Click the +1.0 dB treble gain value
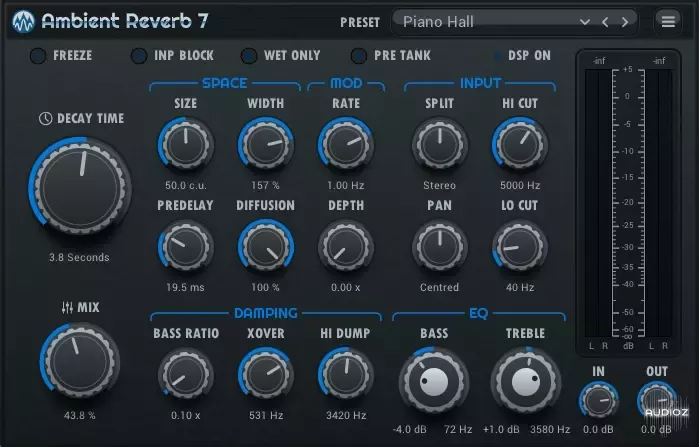The height and width of the screenshot is (447, 699). pos(501,430)
